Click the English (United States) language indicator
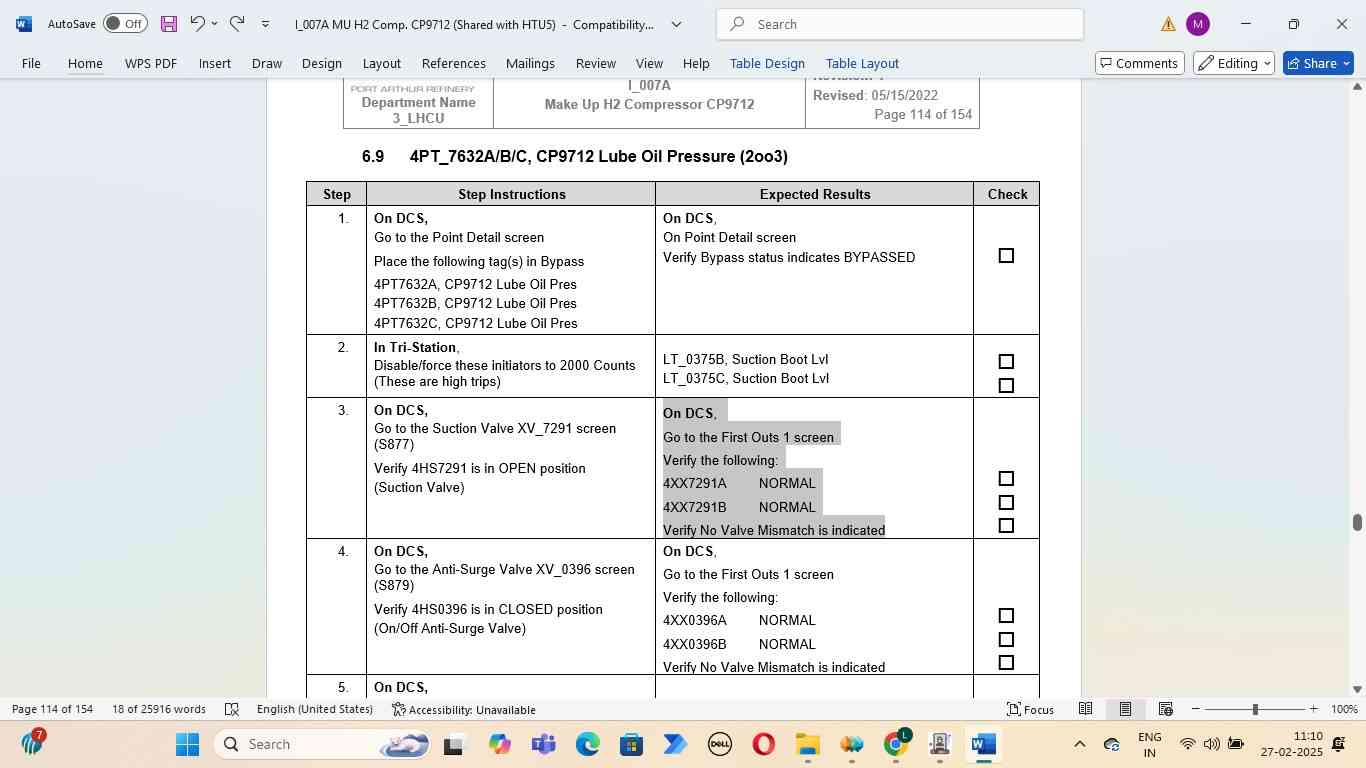This screenshot has height=768, width=1366. (x=314, y=709)
